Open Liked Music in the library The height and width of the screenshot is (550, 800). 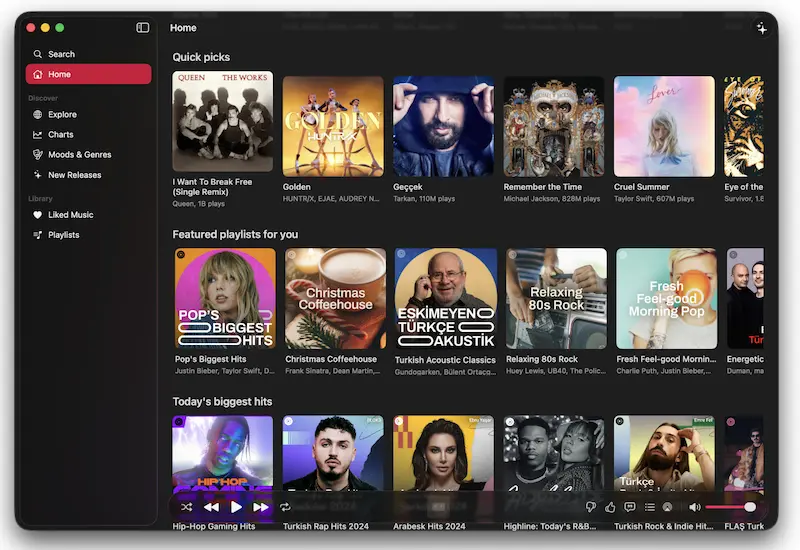coord(70,214)
